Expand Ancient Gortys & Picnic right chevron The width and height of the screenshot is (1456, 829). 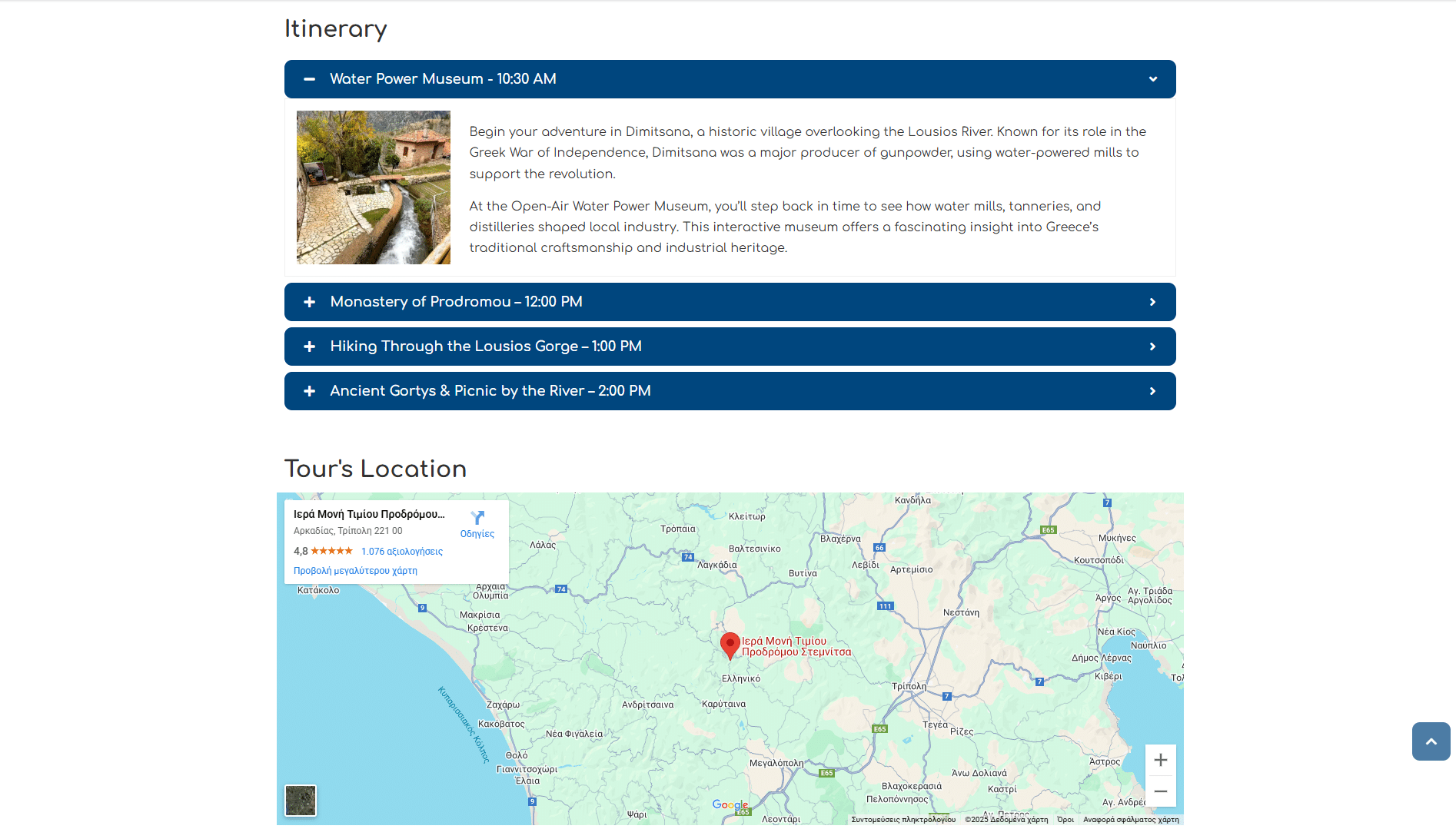1152,391
